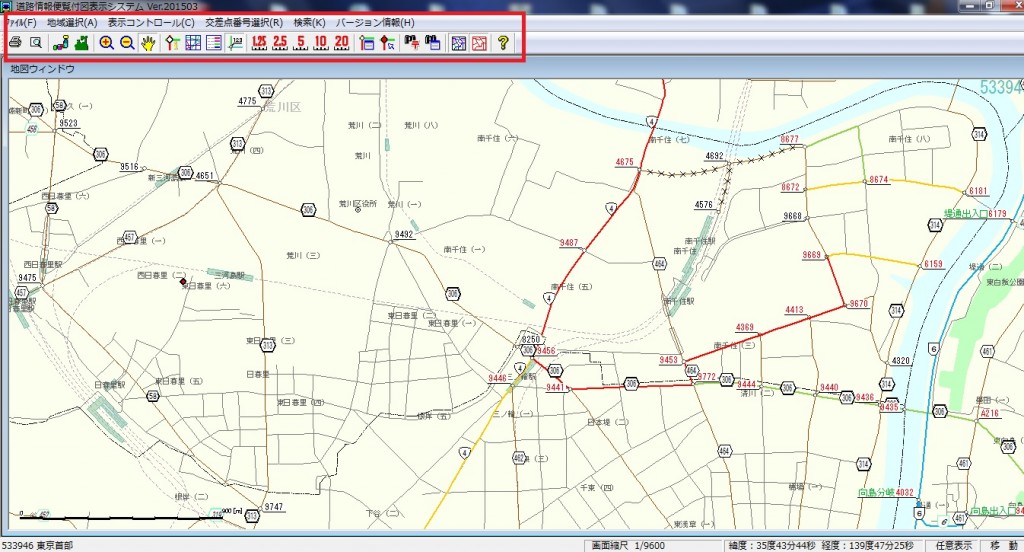Click intersection number 9747 on the map

(x=274, y=507)
